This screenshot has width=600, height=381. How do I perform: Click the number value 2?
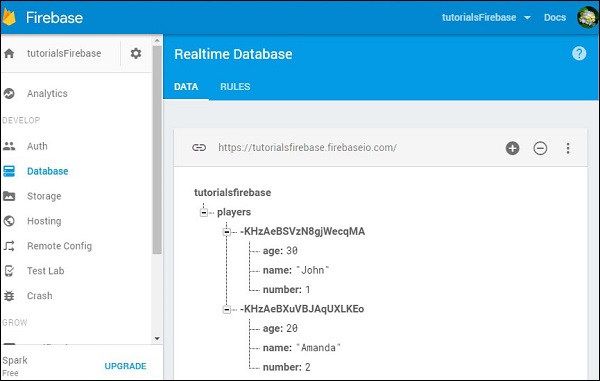point(308,368)
